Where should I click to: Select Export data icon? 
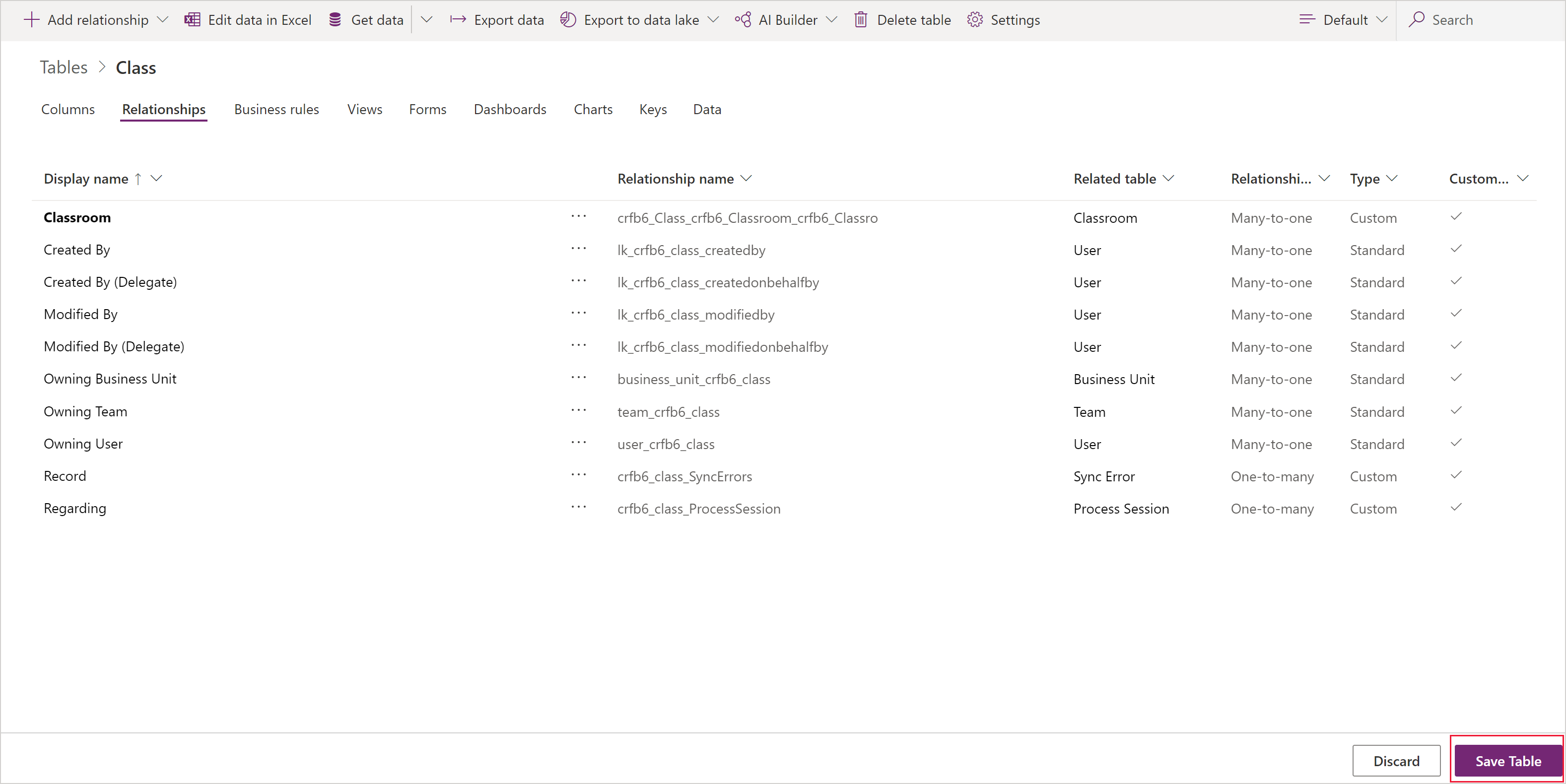pos(459,19)
